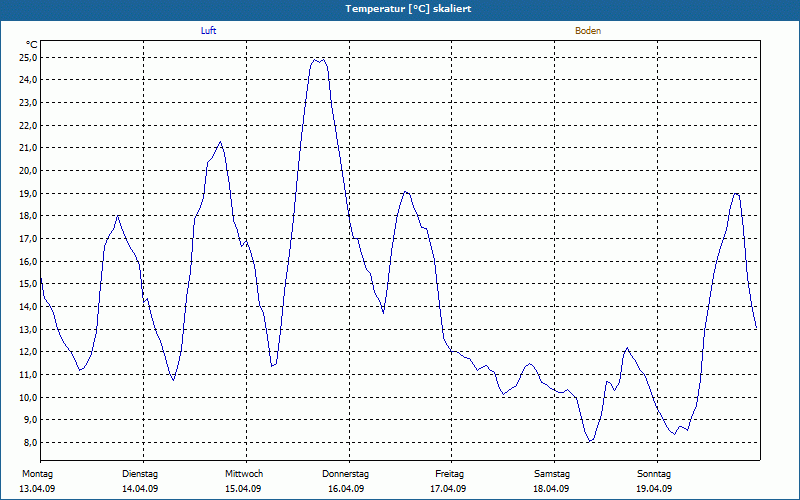Viewport: 800px width, 500px height.
Task: Select the '24,0' y-axis value
Action: (x=28, y=80)
